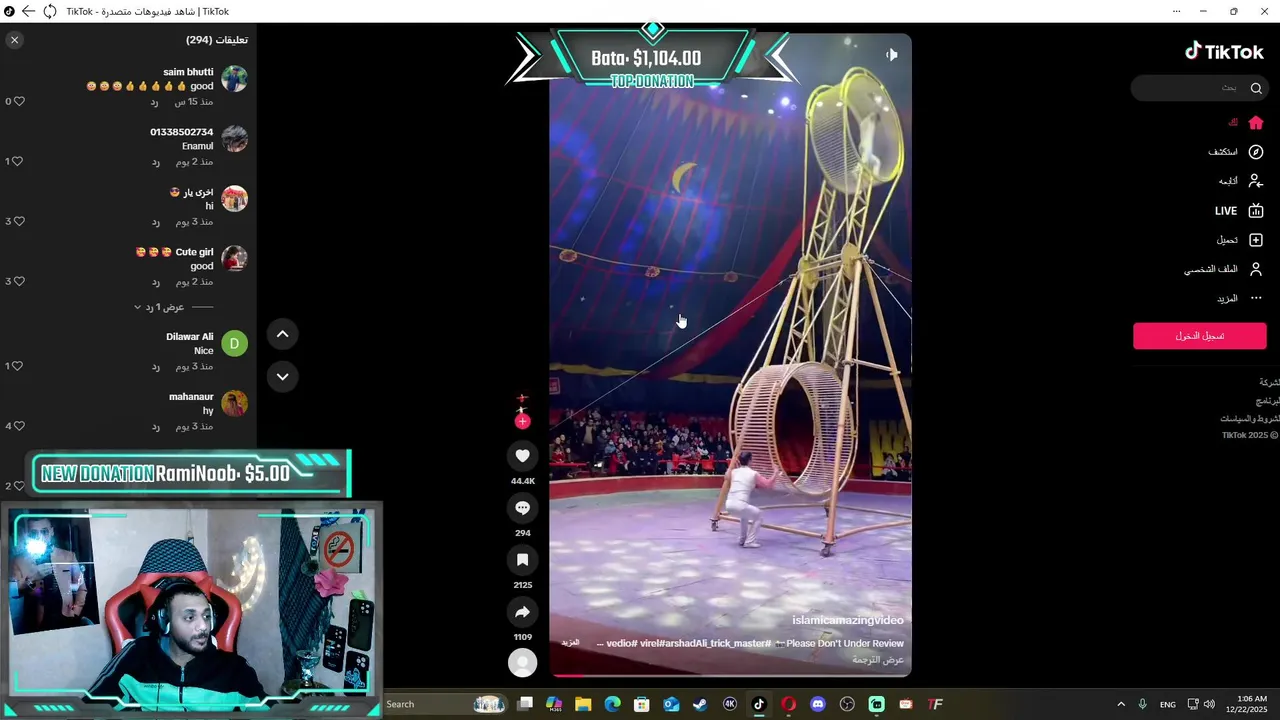This screenshot has height=720, width=1280.
Task: Open Cute girl's profile avatar
Action: point(234,259)
